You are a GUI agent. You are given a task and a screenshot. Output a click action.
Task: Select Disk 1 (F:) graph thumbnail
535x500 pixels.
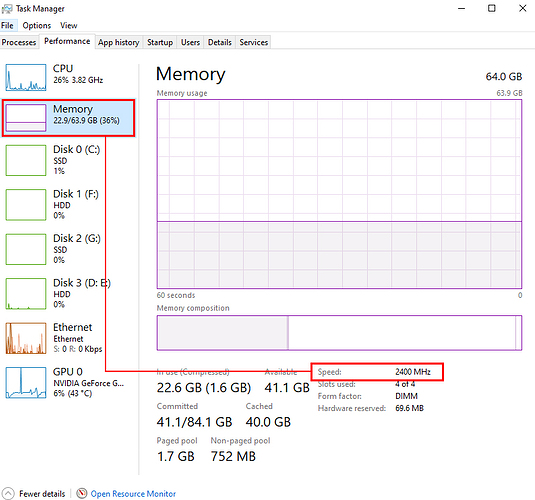(x=26, y=205)
